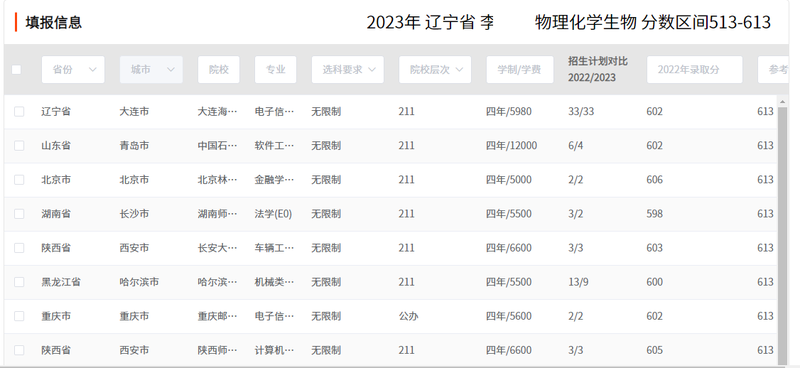Check the 重庆邮 row checkbox
Screen dimensions: 800x368
[19, 316]
